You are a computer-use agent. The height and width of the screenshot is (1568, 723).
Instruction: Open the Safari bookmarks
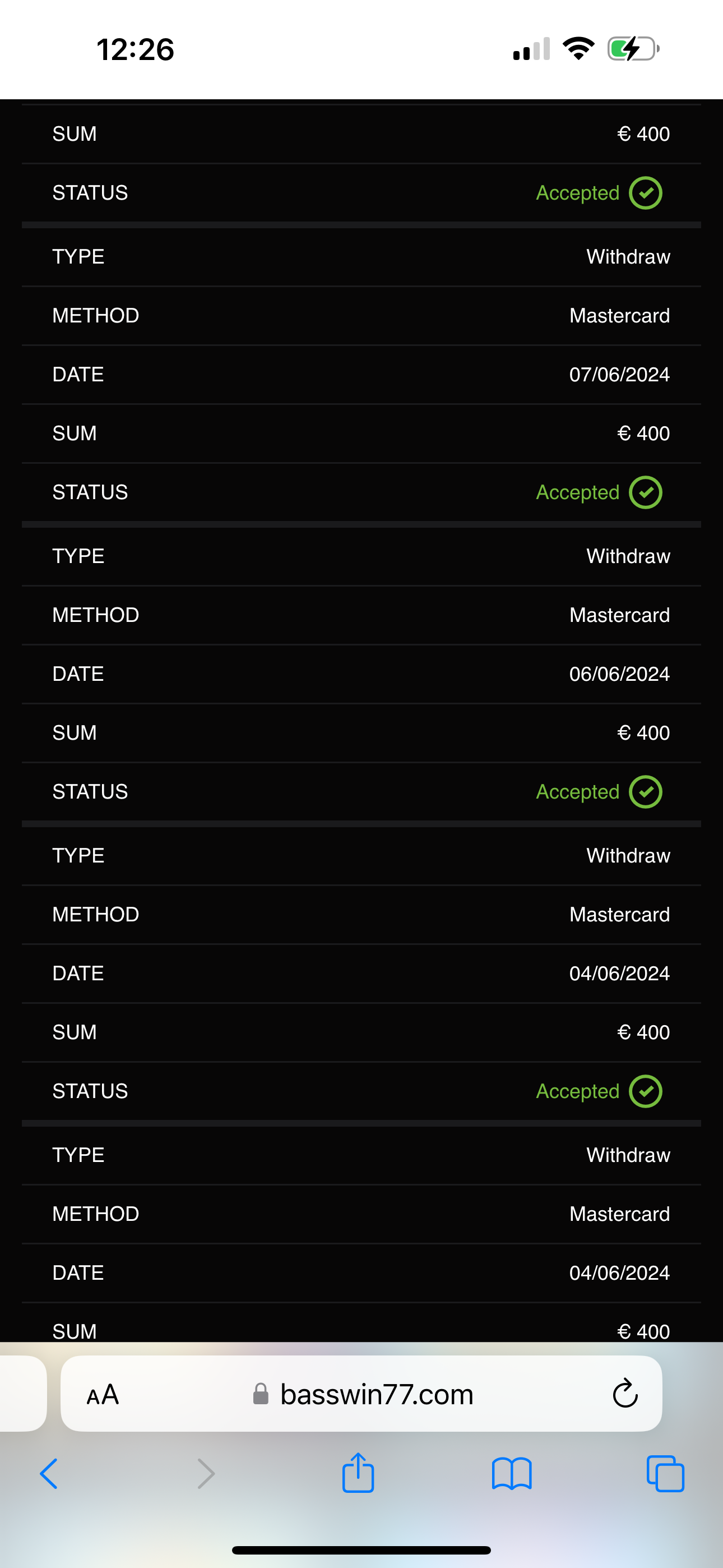pos(511,1474)
